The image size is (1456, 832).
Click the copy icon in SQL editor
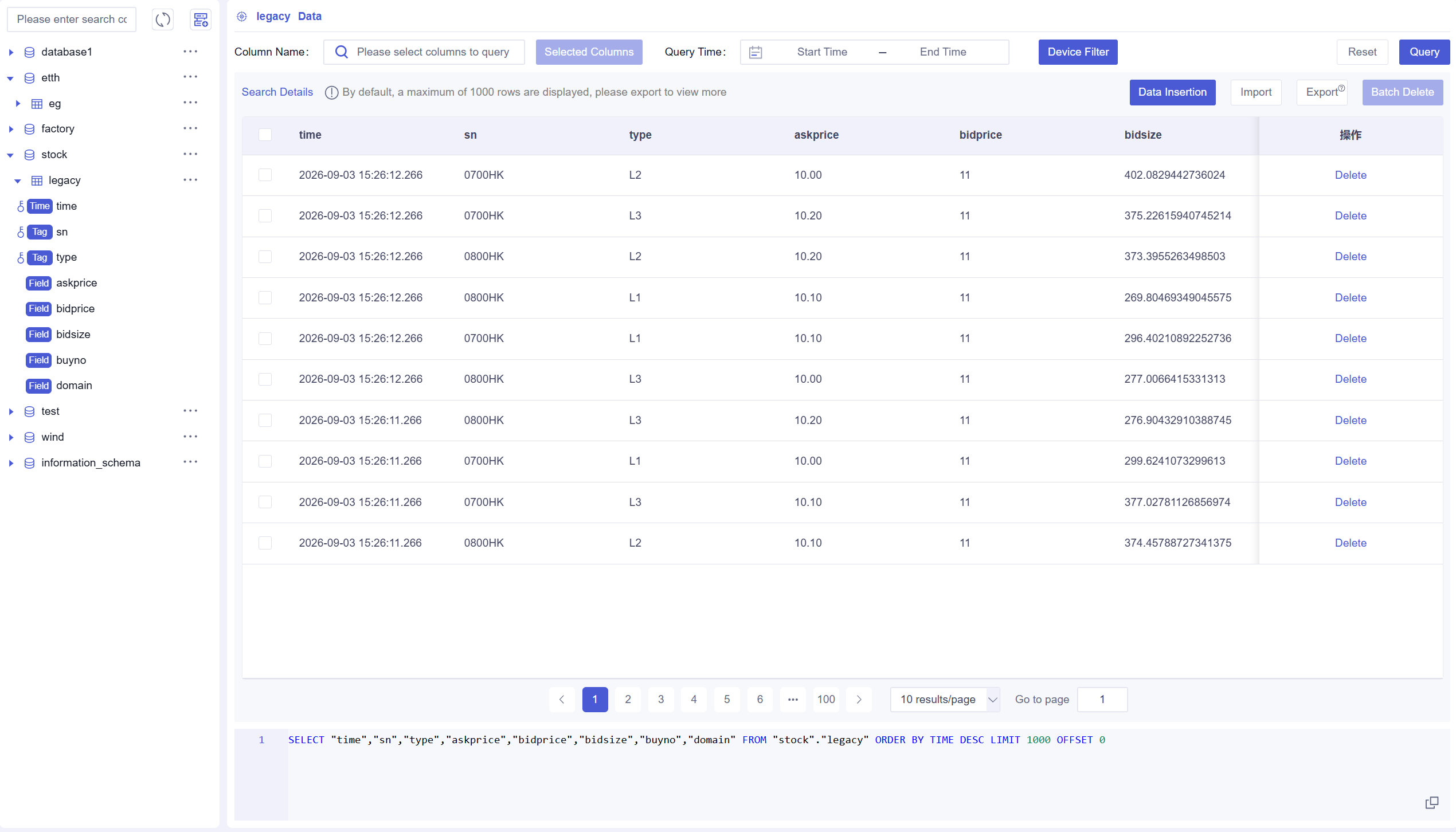(x=1432, y=802)
